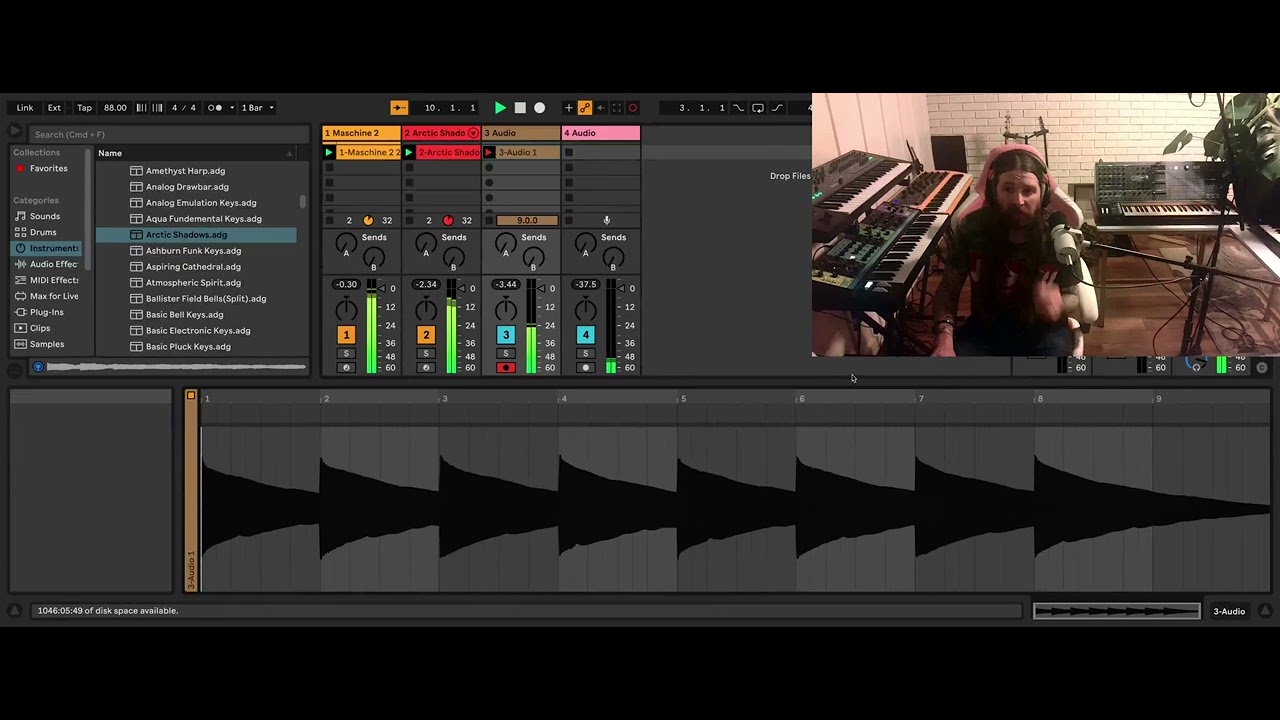Click the 3-Audio clip view selector
This screenshot has width=1280, height=720.
1229,611
